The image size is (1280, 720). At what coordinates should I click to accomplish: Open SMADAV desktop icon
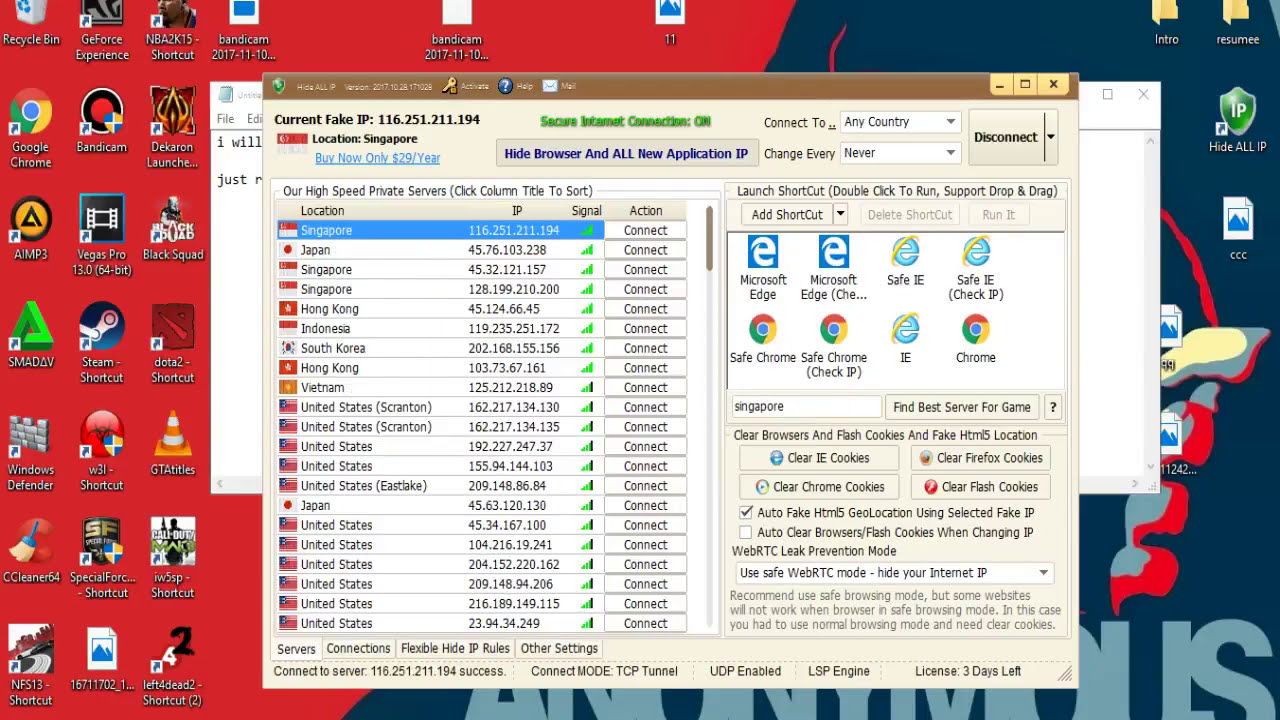pyautogui.click(x=31, y=336)
